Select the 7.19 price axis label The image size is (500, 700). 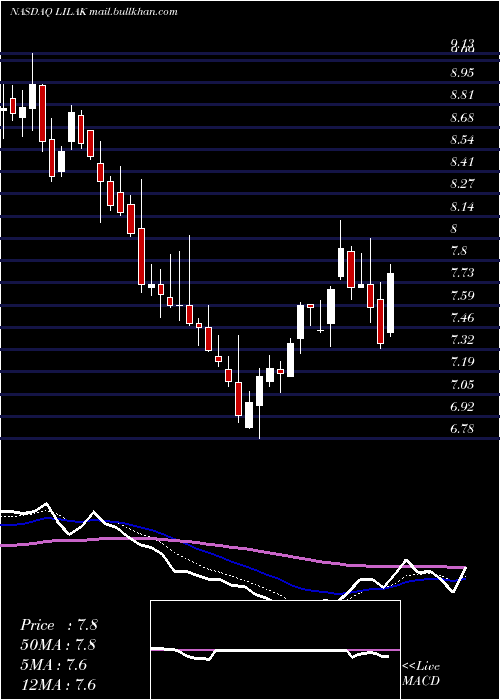coord(462,362)
